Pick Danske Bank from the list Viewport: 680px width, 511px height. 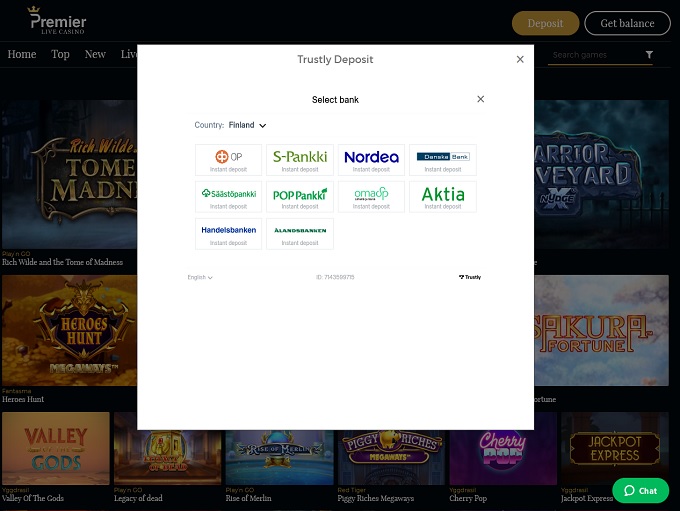point(443,160)
